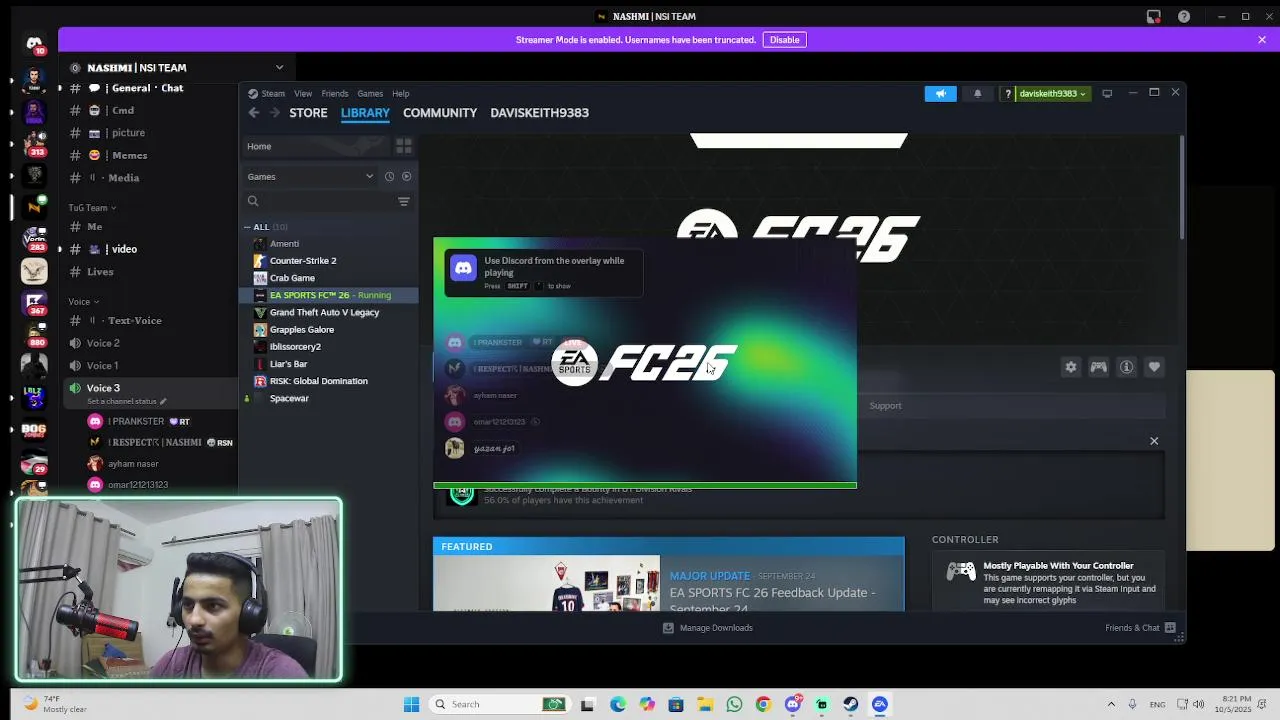
Task: Open View menu in Steam
Action: point(303,94)
